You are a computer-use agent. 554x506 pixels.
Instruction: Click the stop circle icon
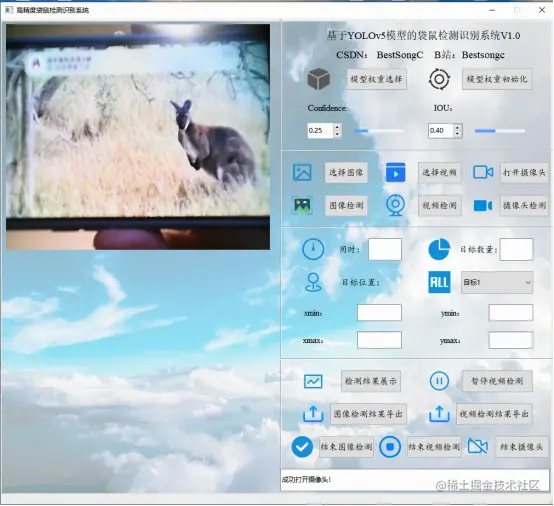[x=390, y=447]
